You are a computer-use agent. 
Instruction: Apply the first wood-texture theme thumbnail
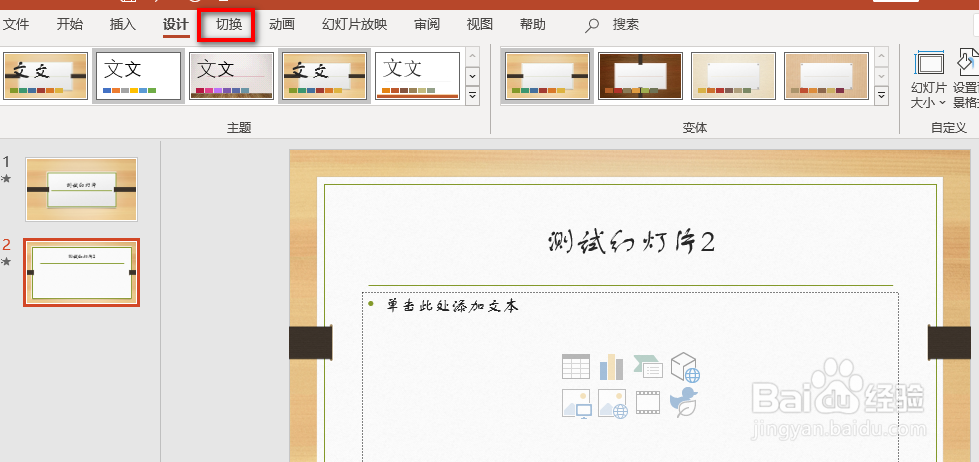tap(45, 76)
